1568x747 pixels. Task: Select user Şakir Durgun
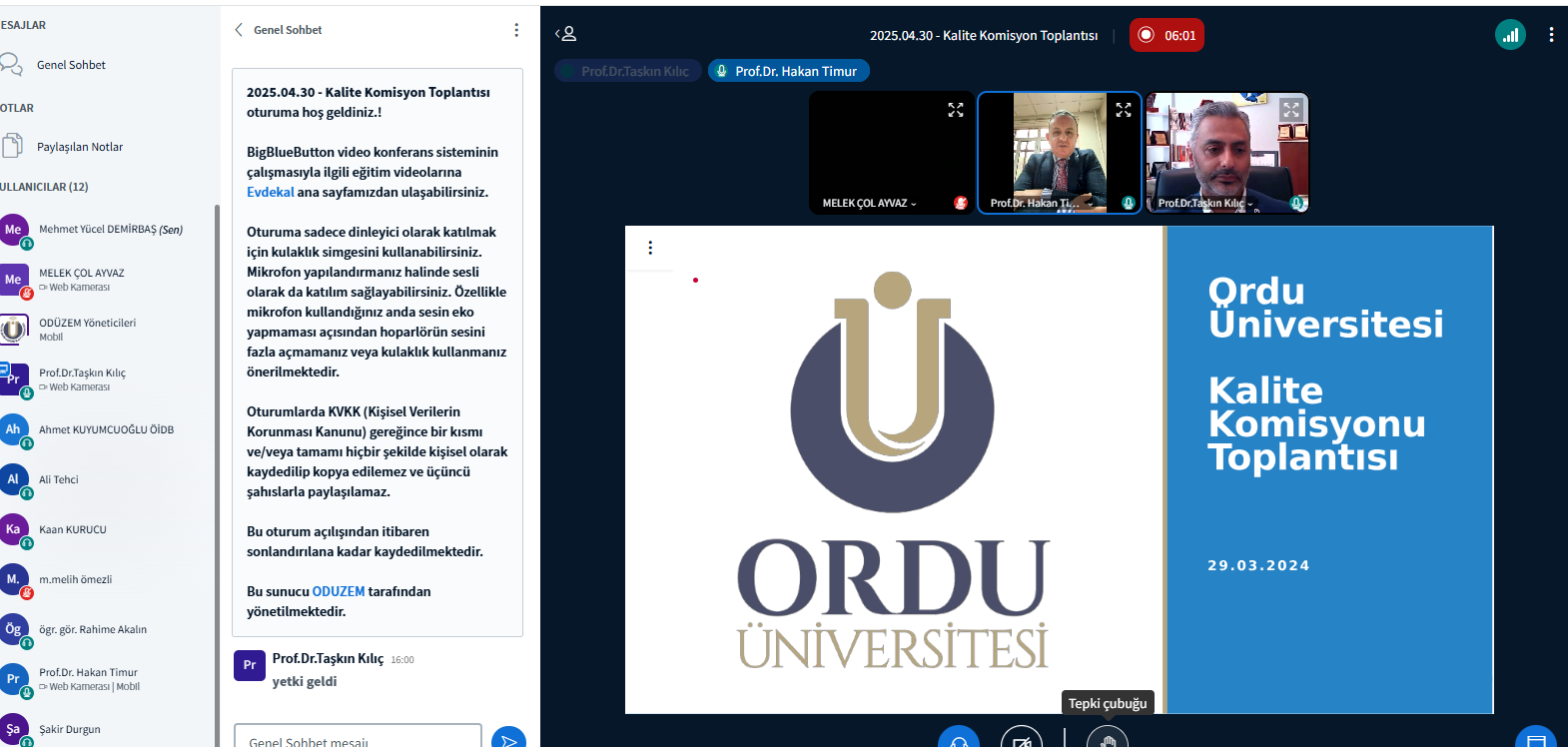click(108, 729)
